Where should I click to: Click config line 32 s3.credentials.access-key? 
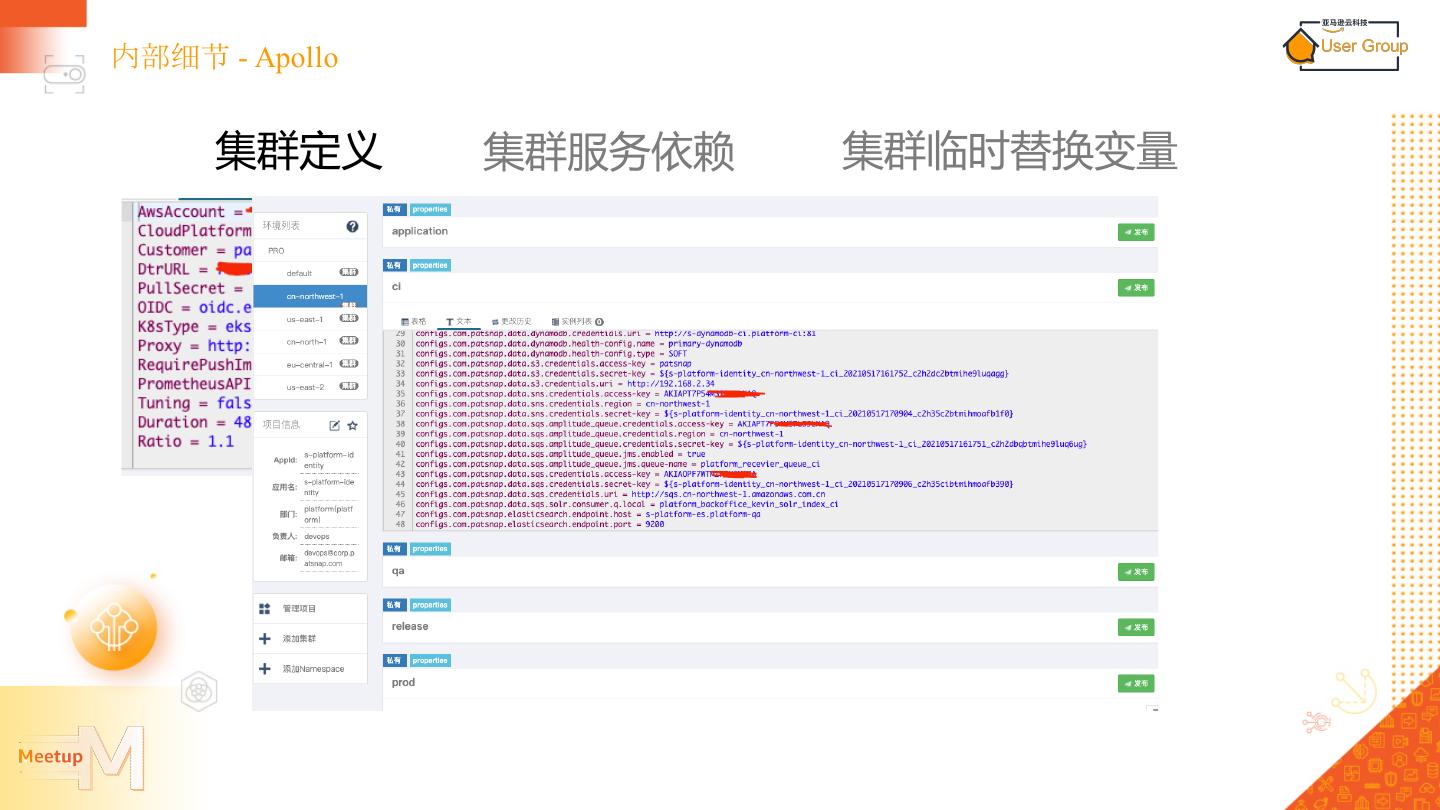point(553,363)
